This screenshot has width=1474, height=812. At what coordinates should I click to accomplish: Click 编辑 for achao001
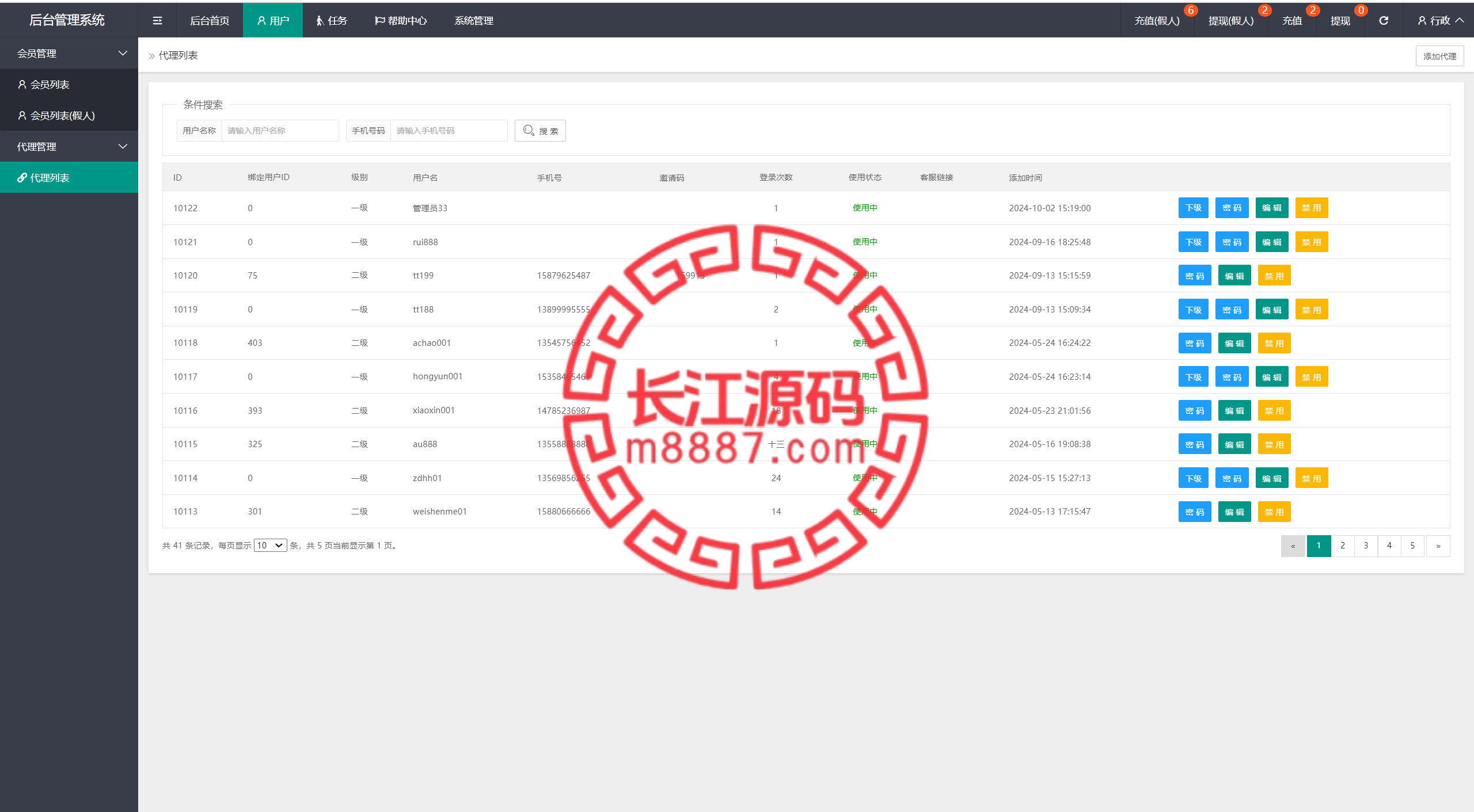(x=1234, y=343)
